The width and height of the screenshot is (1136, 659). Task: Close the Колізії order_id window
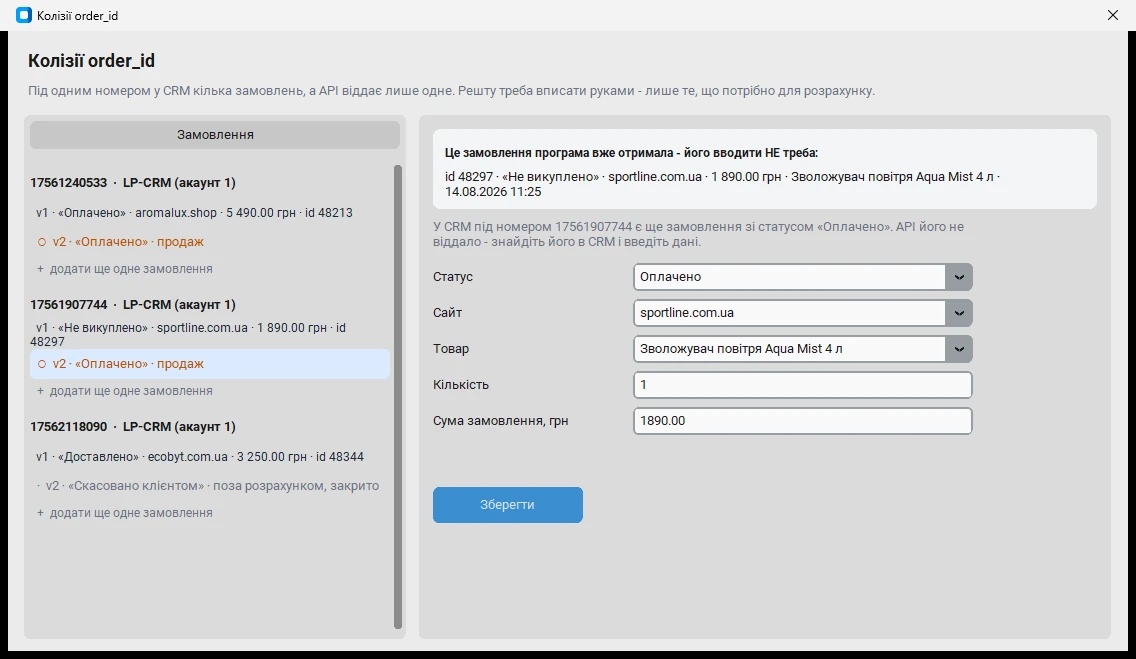click(x=1113, y=15)
